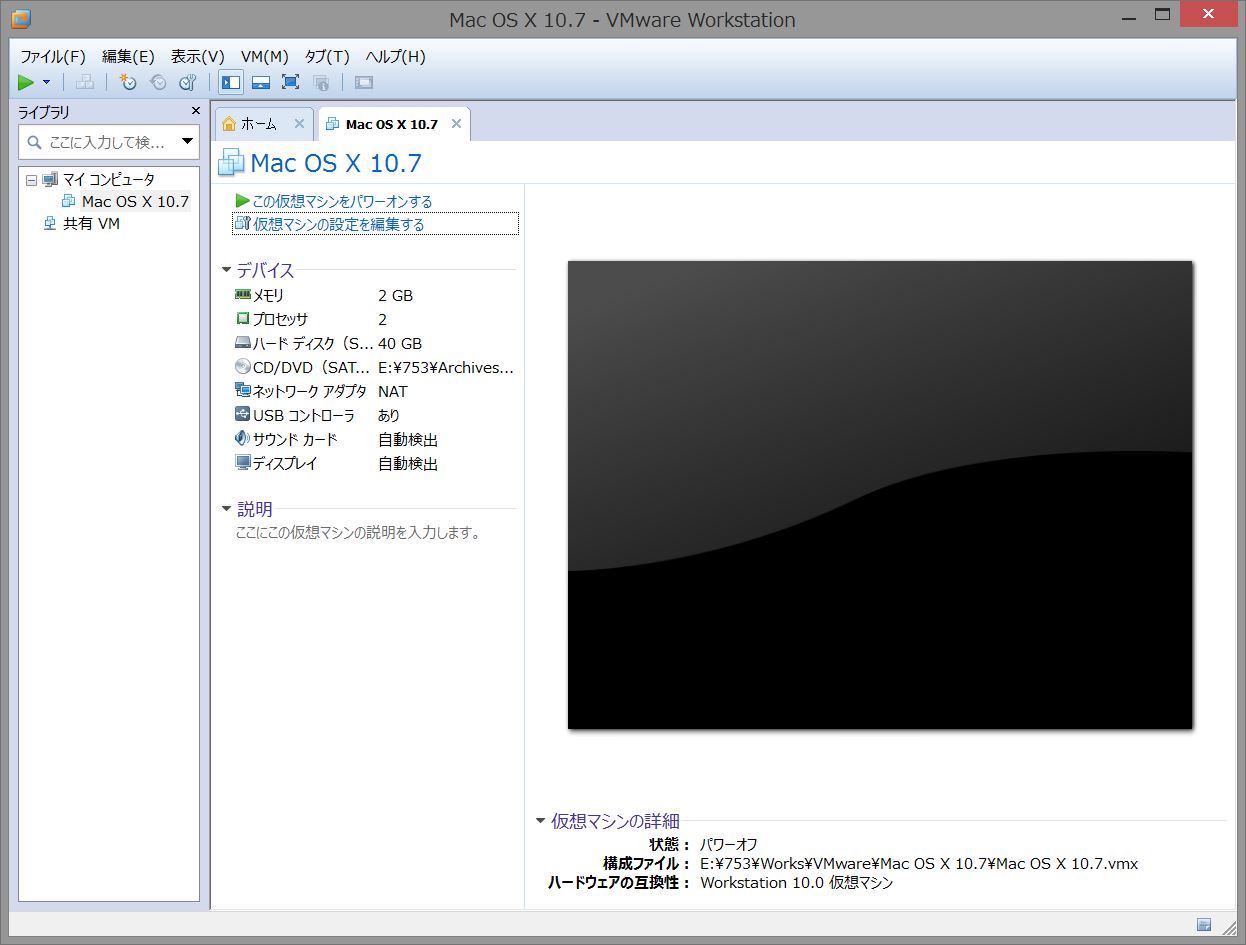Open the snapshot manager wrench-clock icon
Screen dimensions: 1246x945
point(187,83)
